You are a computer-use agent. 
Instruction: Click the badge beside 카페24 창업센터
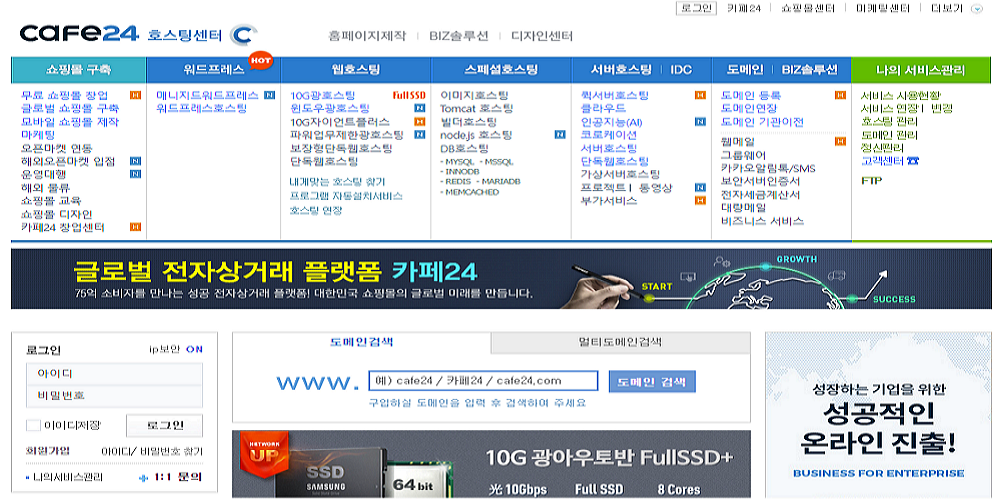point(135,227)
